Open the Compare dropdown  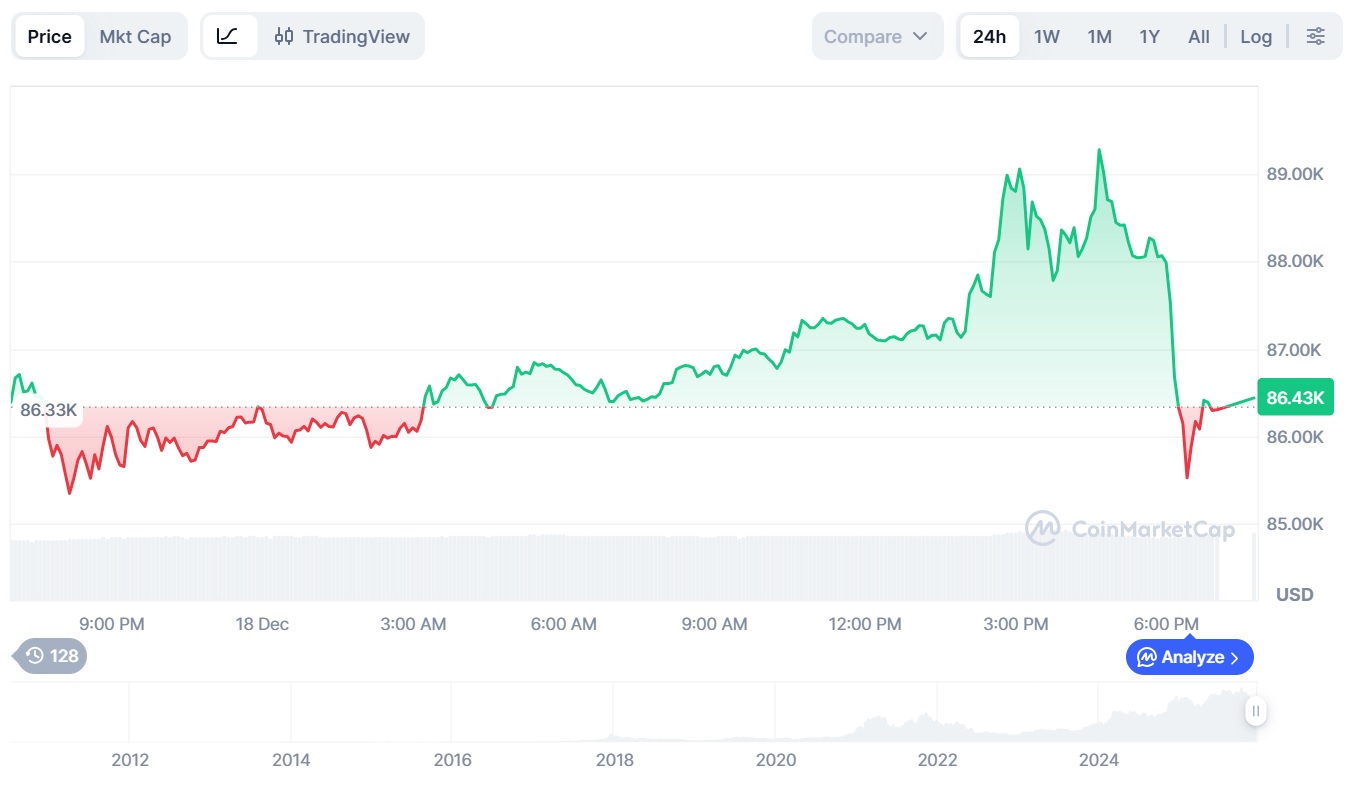876,37
